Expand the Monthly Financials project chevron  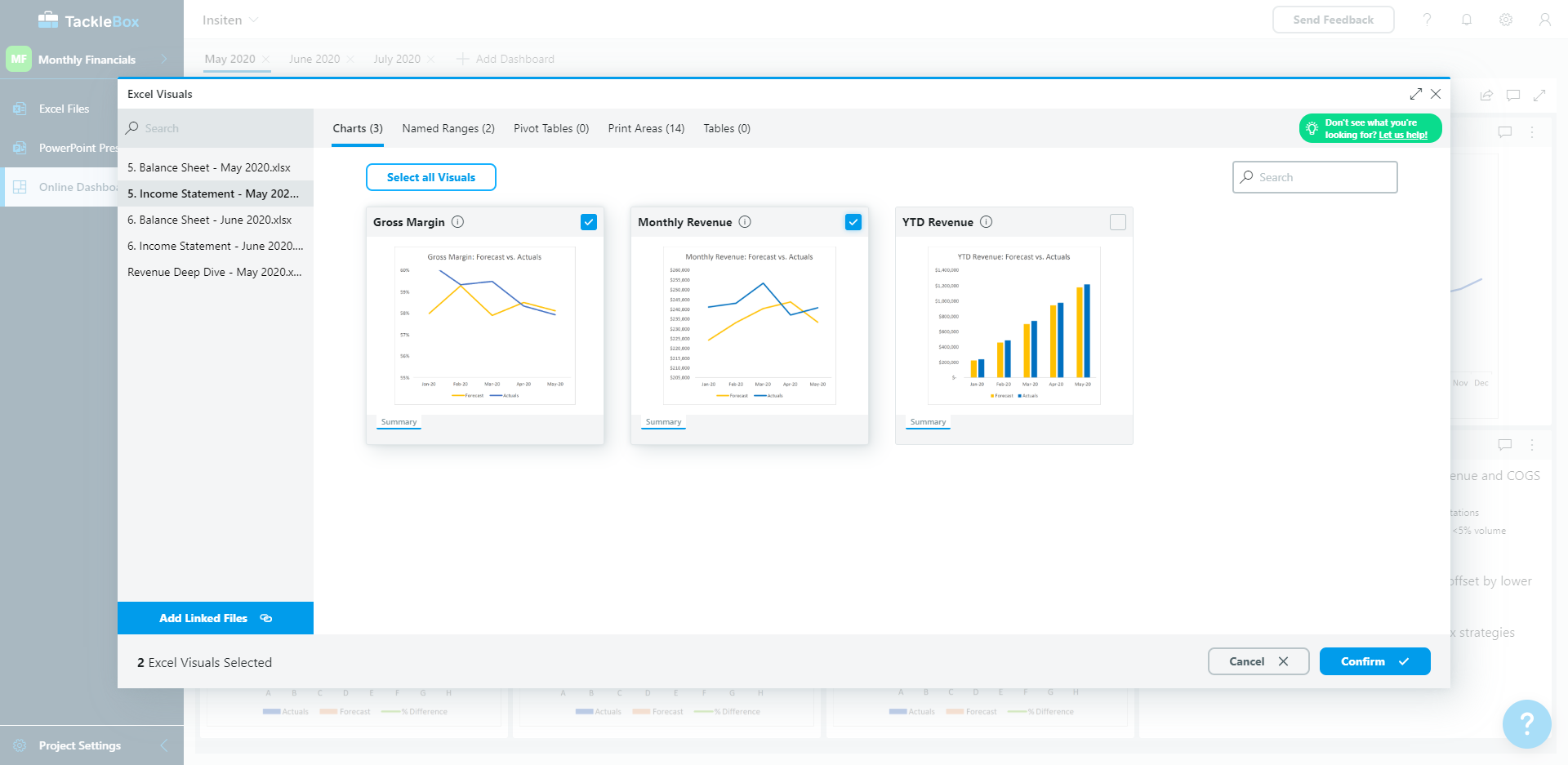click(163, 59)
